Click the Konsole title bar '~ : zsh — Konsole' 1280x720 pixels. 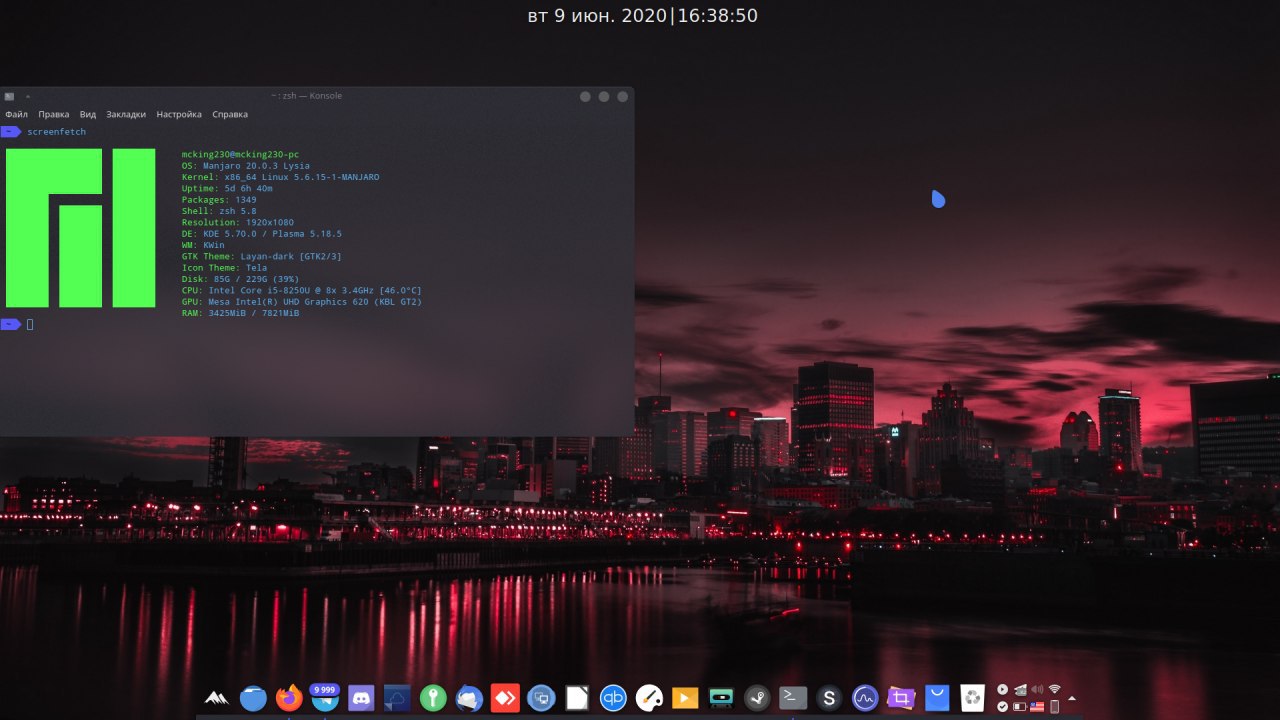coord(306,96)
